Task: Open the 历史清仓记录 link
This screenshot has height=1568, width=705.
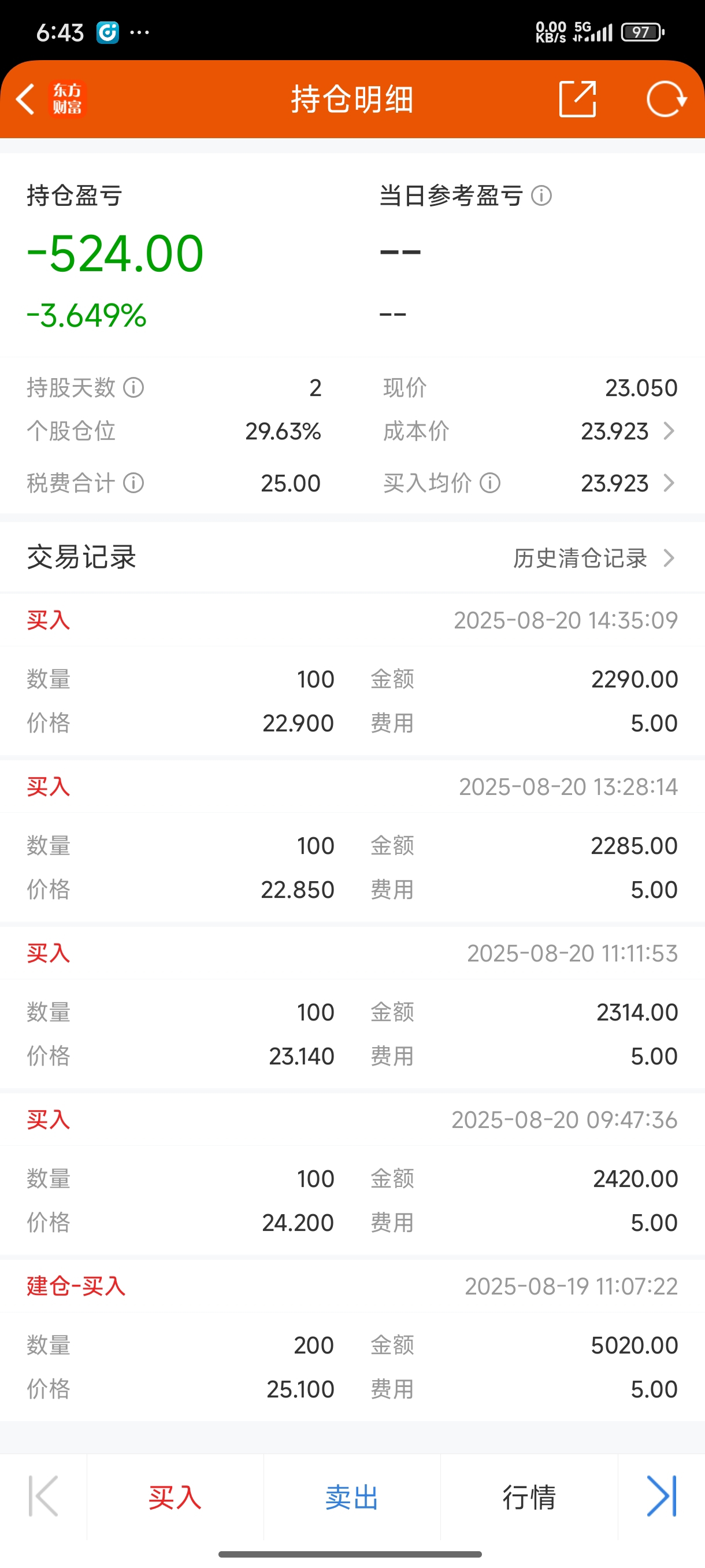Action: 580,557
